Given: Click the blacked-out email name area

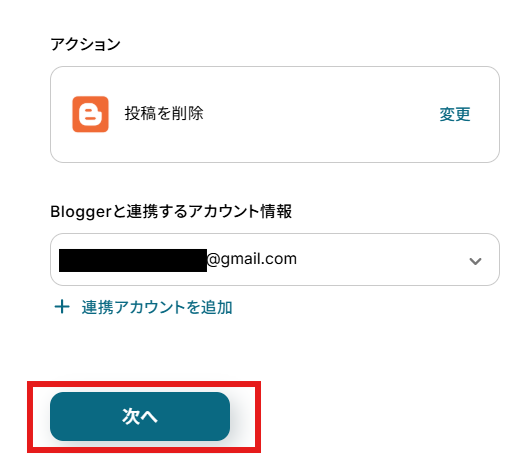Looking at the screenshot, I should click(133, 260).
